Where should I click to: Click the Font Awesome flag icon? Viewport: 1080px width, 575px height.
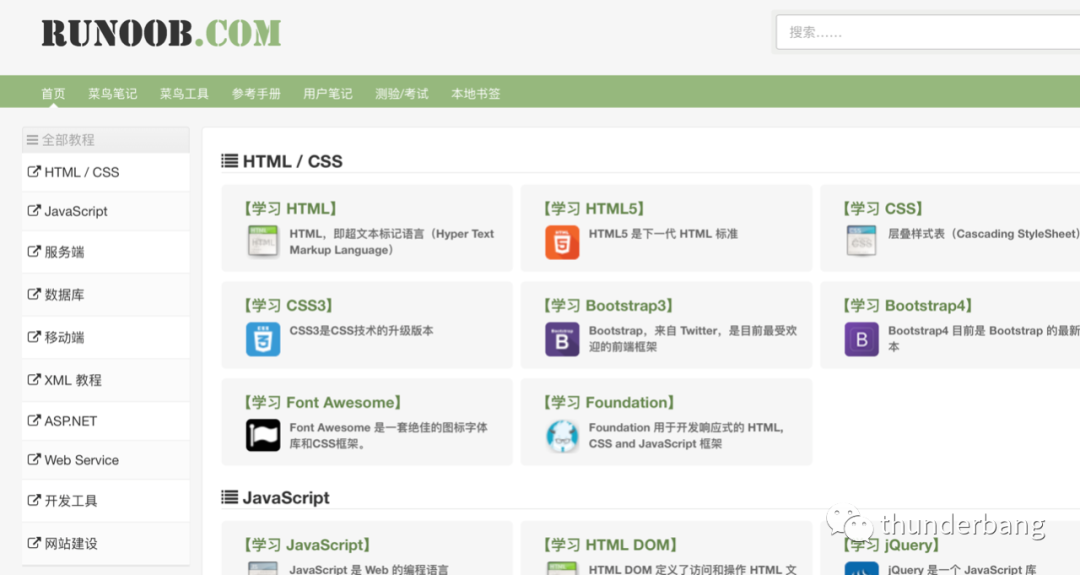click(262, 435)
